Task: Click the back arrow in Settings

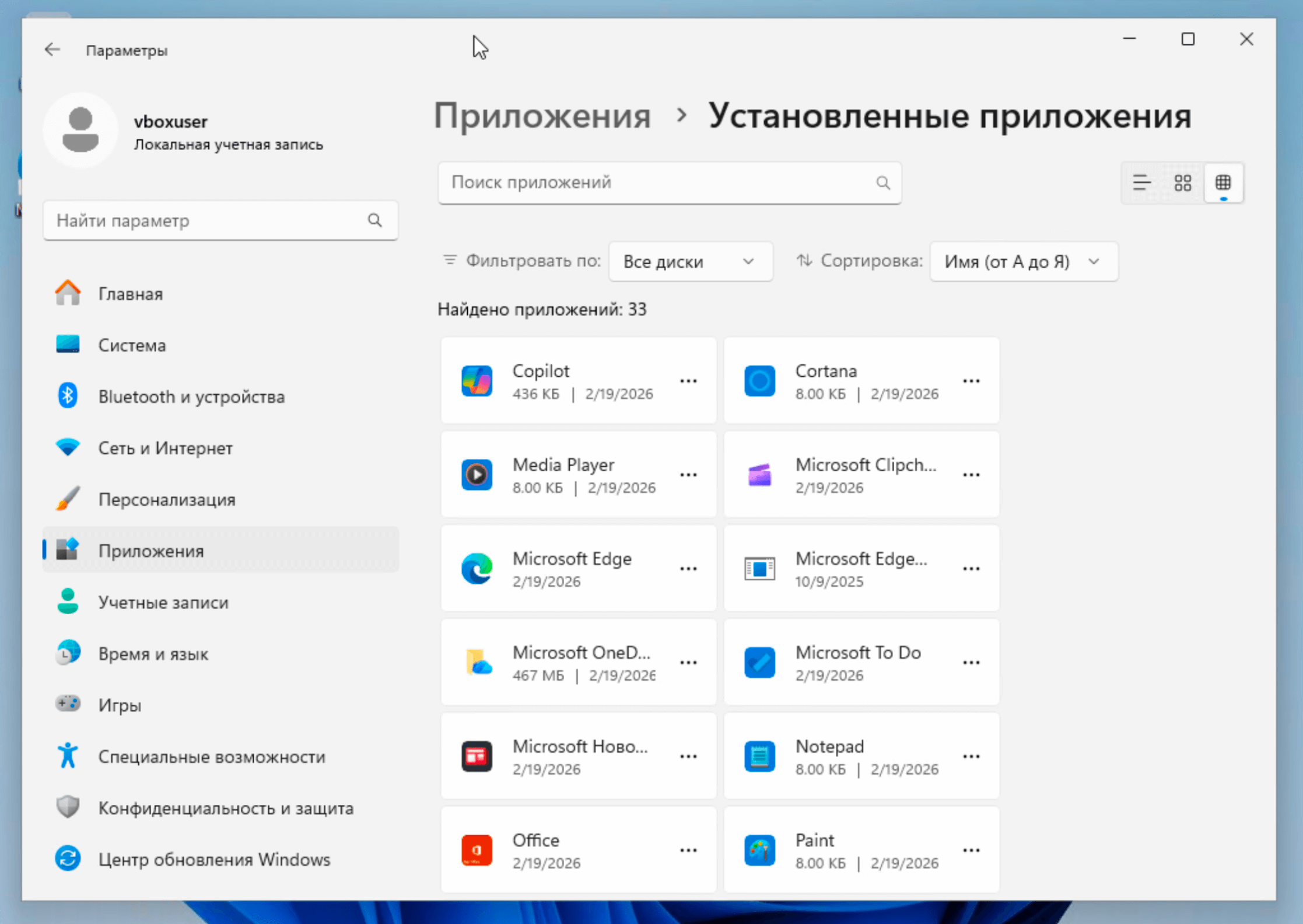Action: click(52, 50)
